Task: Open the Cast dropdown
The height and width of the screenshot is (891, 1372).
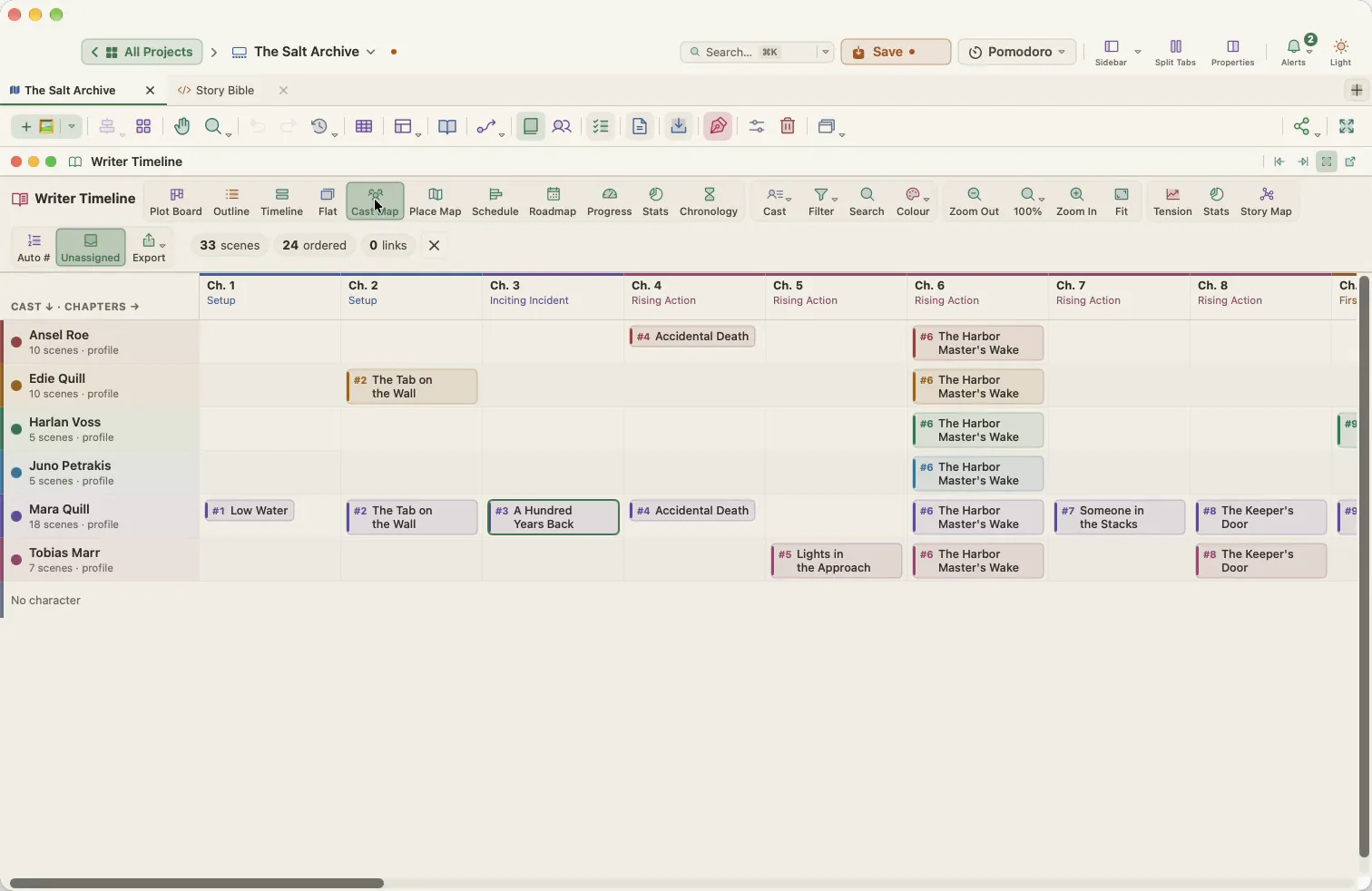Action: coord(775,201)
